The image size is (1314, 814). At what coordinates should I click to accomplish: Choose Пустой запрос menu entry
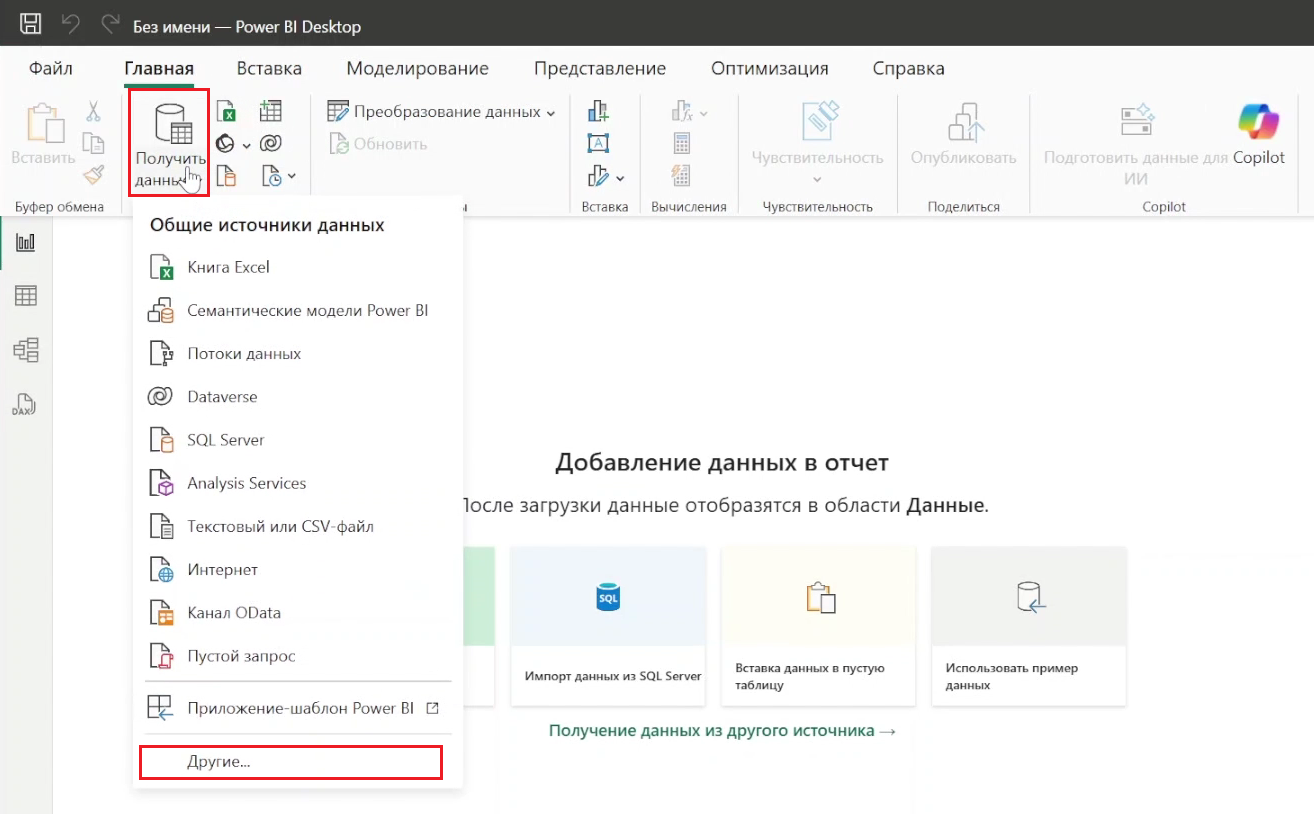(297, 656)
